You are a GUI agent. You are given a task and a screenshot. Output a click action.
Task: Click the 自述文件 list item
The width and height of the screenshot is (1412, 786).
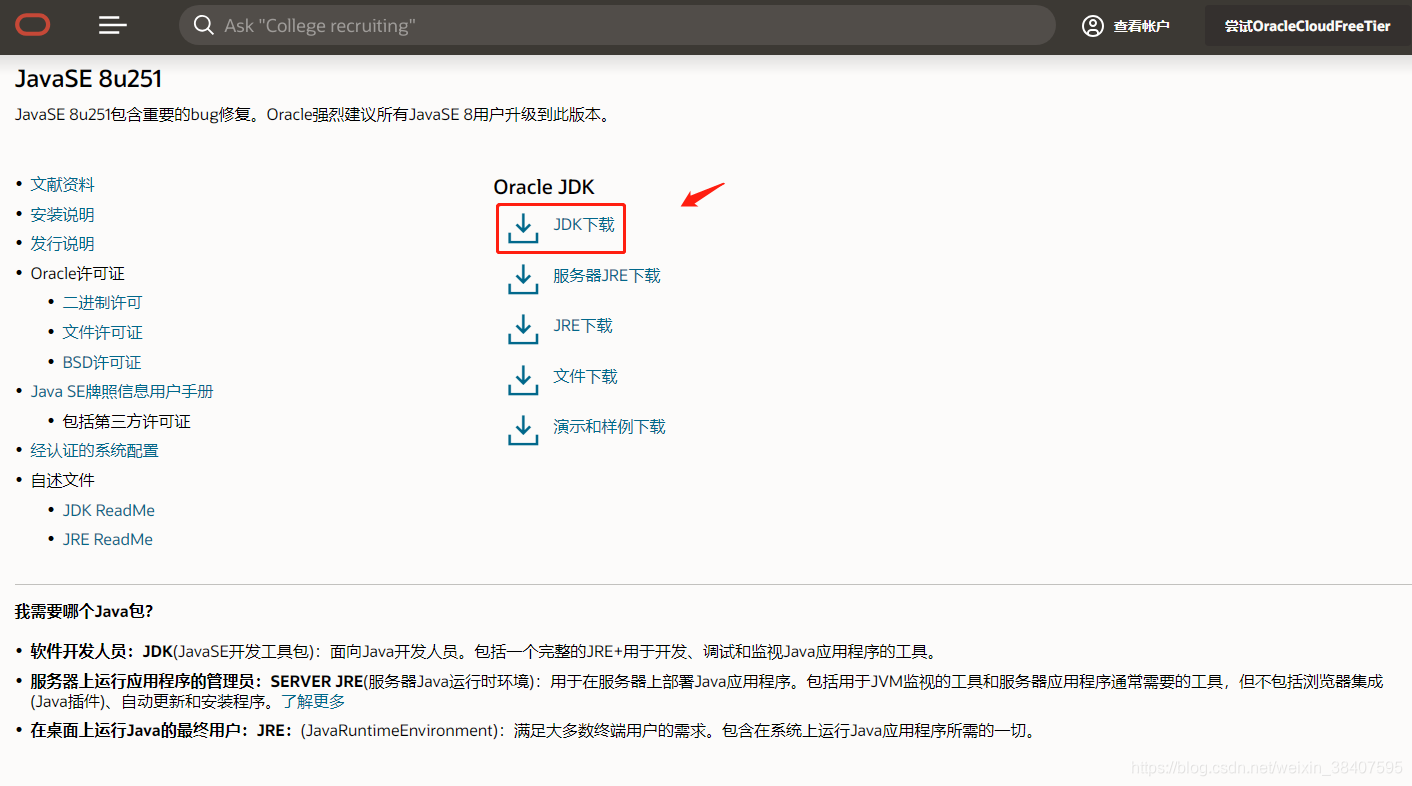[x=63, y=480]
